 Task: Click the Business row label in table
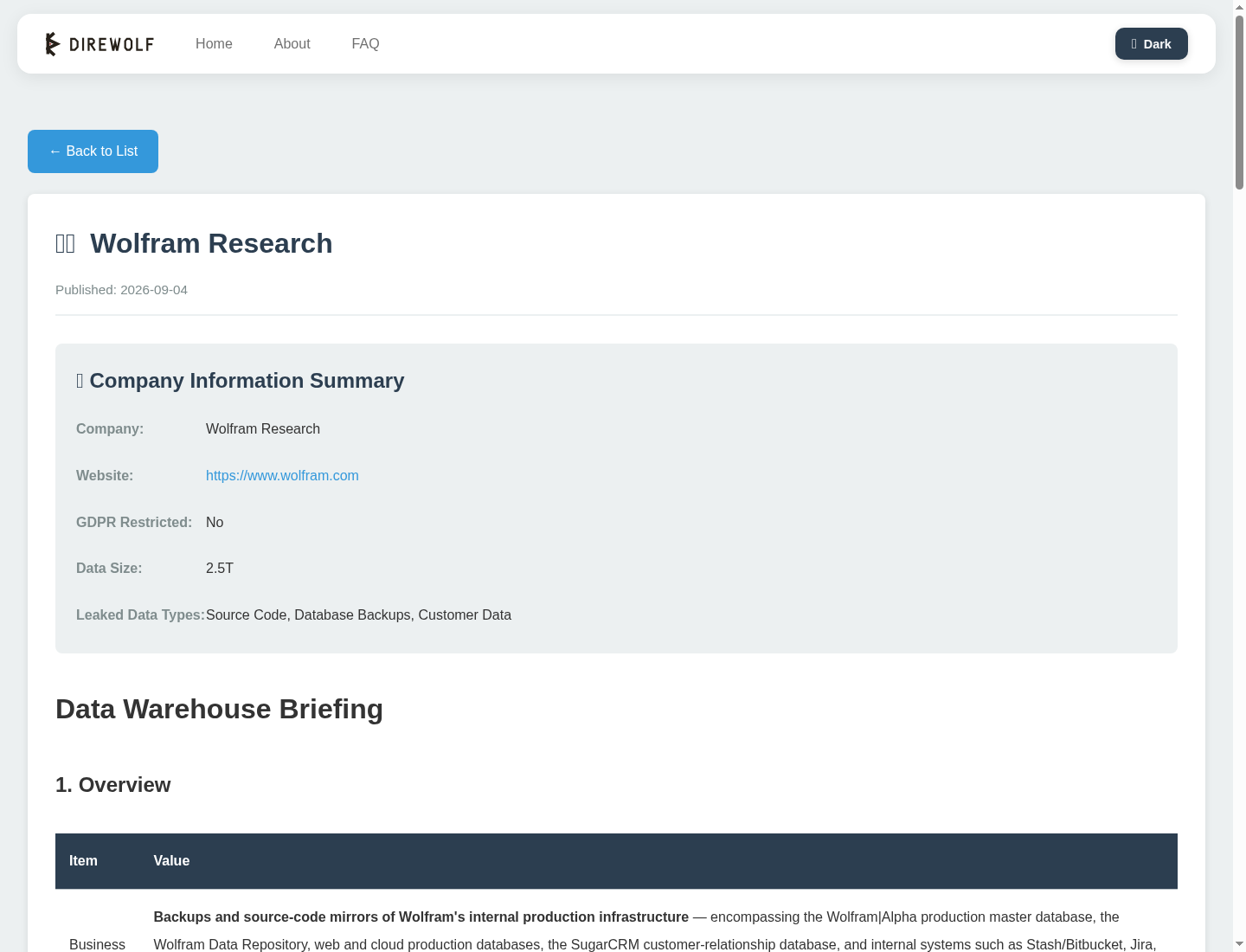97,944
